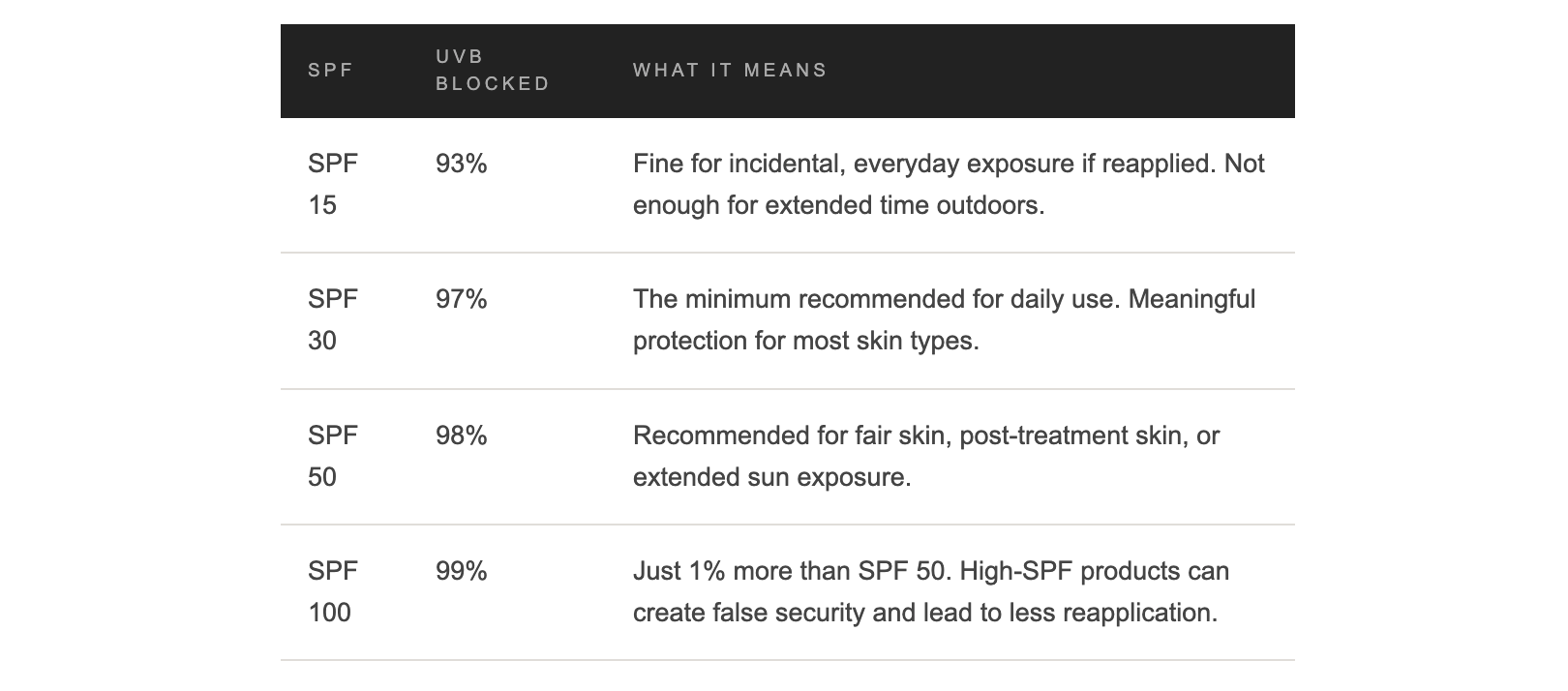
Task: Click the SPF column header
Action: [x=330, y=71]
